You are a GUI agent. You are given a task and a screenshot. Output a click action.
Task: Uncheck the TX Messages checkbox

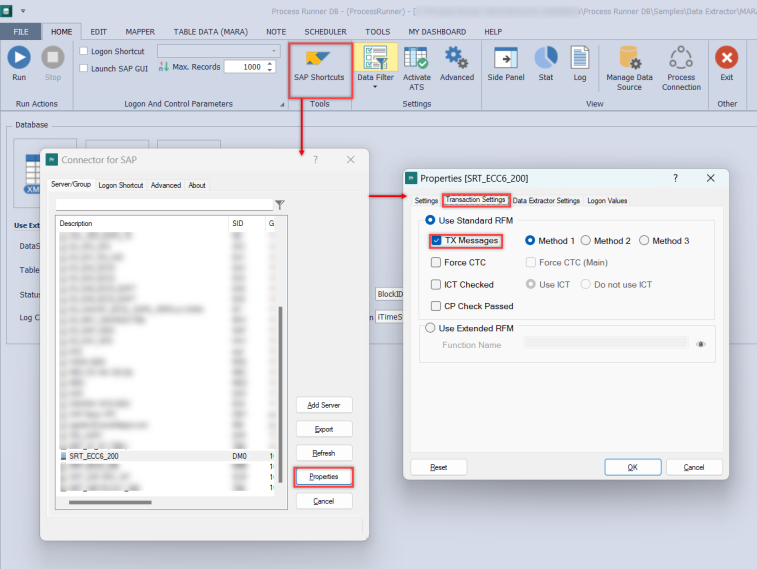(436, 241)
